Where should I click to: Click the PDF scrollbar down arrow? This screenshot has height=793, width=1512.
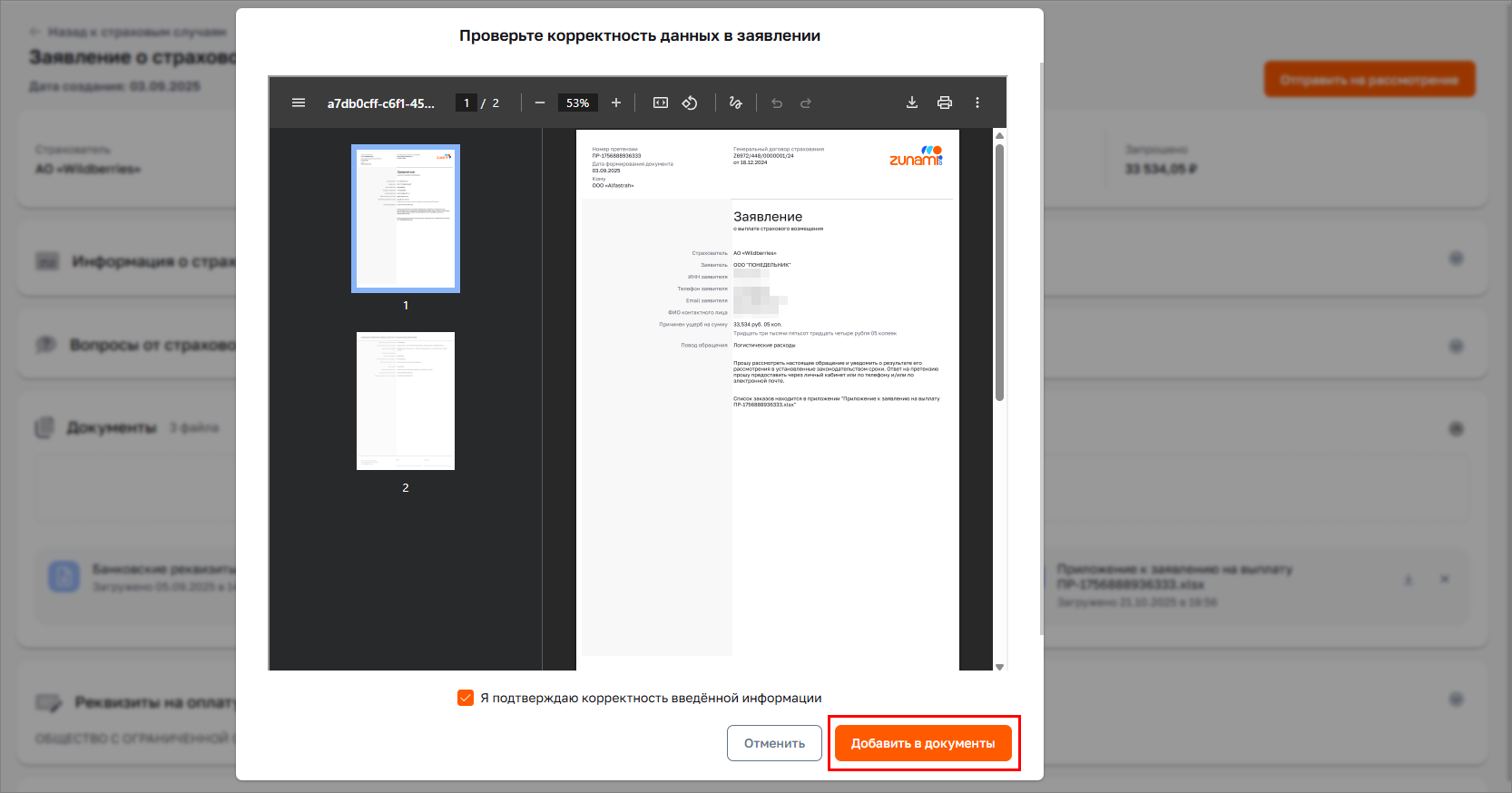pos(999,666)
